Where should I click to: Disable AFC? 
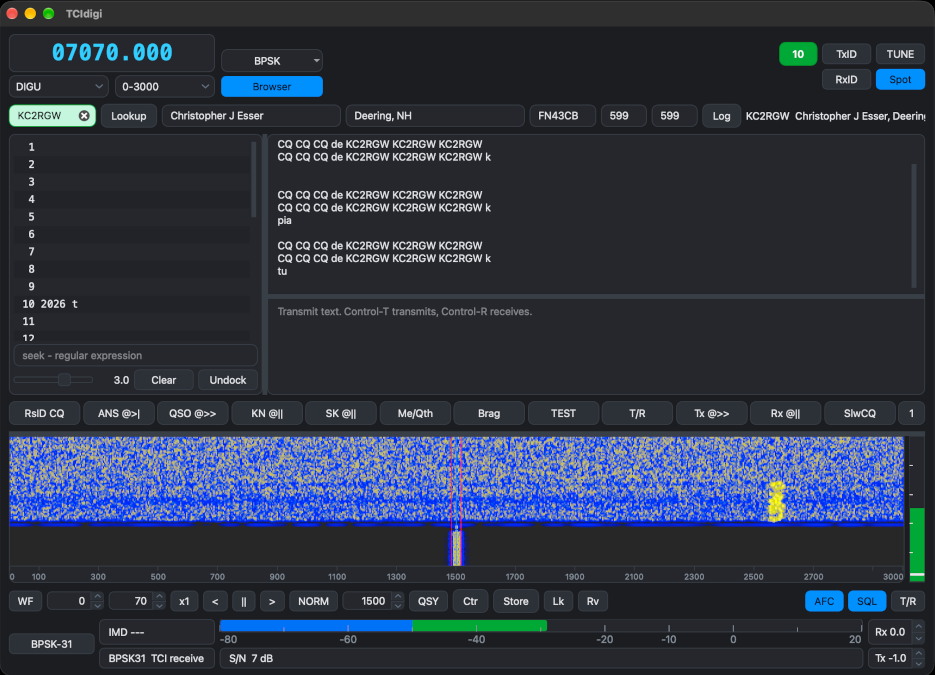tap(824, 601)
